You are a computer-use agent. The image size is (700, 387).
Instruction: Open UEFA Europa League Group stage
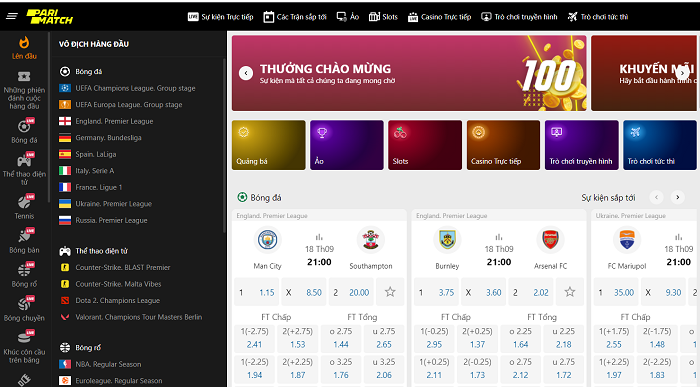121,105
